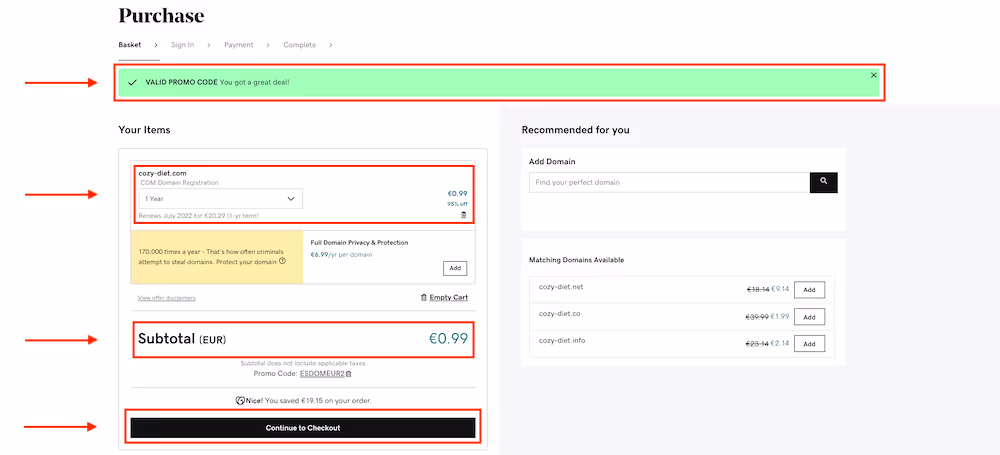Go to the Sign In step
1000x455 pixels.
182,45
